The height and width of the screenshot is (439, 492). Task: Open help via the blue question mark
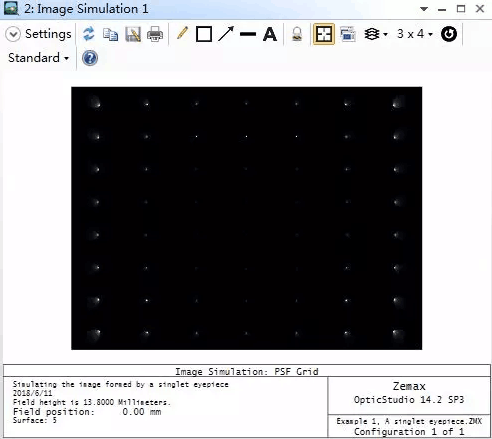pos(90,58)
